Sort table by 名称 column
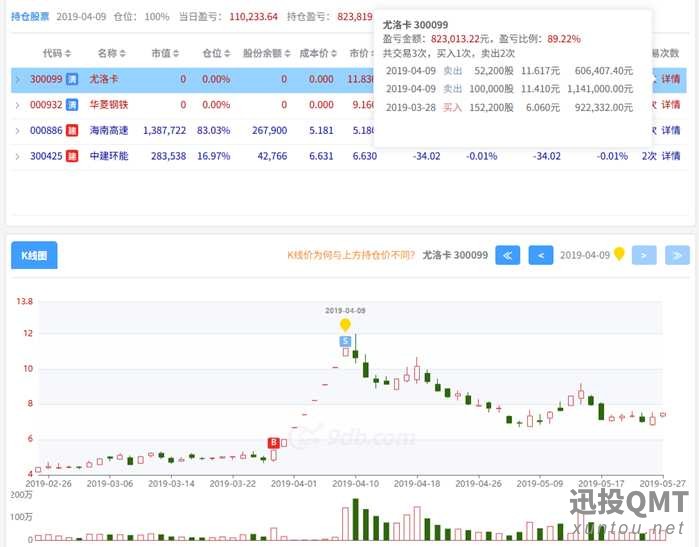This screenshot has height=547, width=699. click(x=112, y=53)
